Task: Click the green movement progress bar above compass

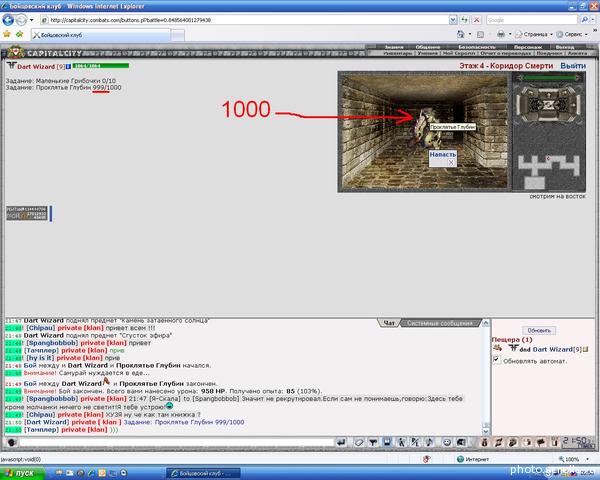Action: [x=549, y=78]
